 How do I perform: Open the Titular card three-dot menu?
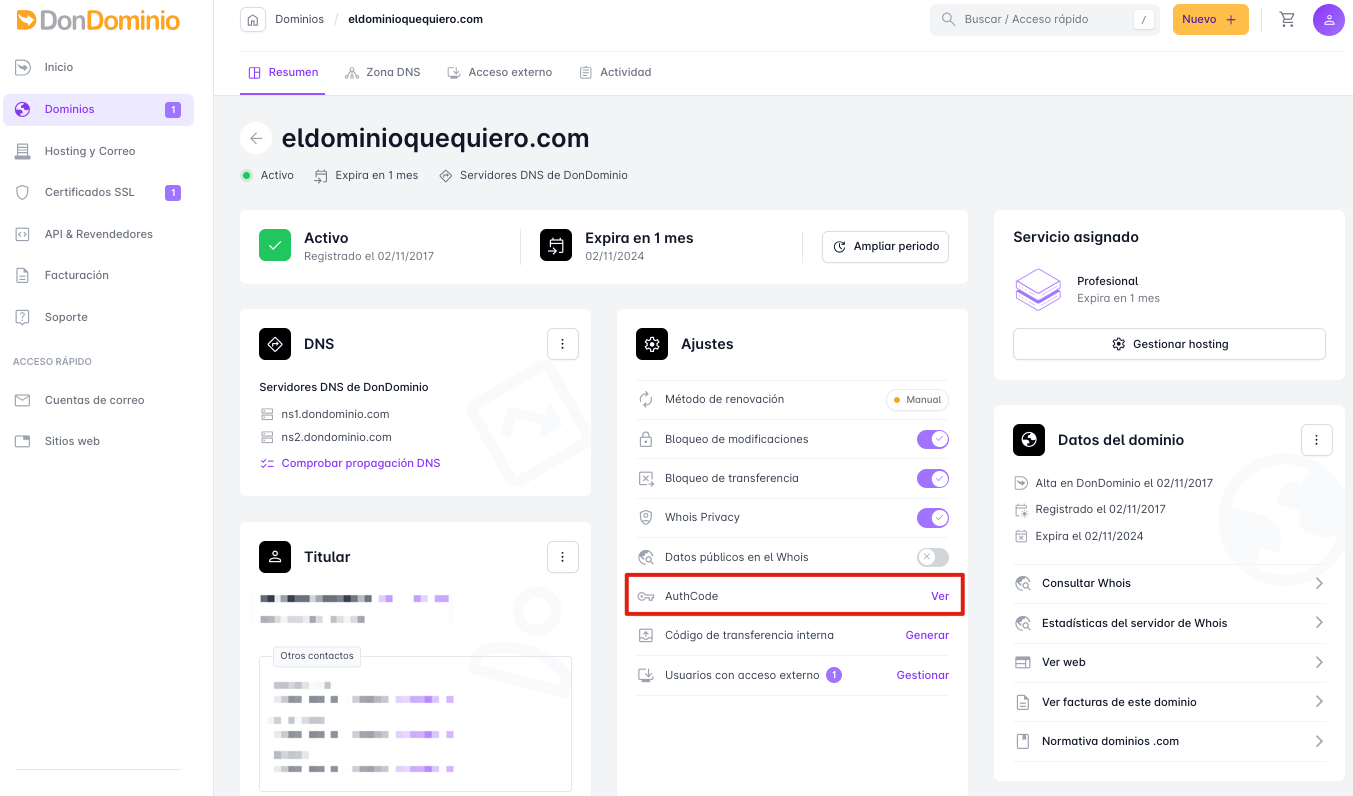563,557
